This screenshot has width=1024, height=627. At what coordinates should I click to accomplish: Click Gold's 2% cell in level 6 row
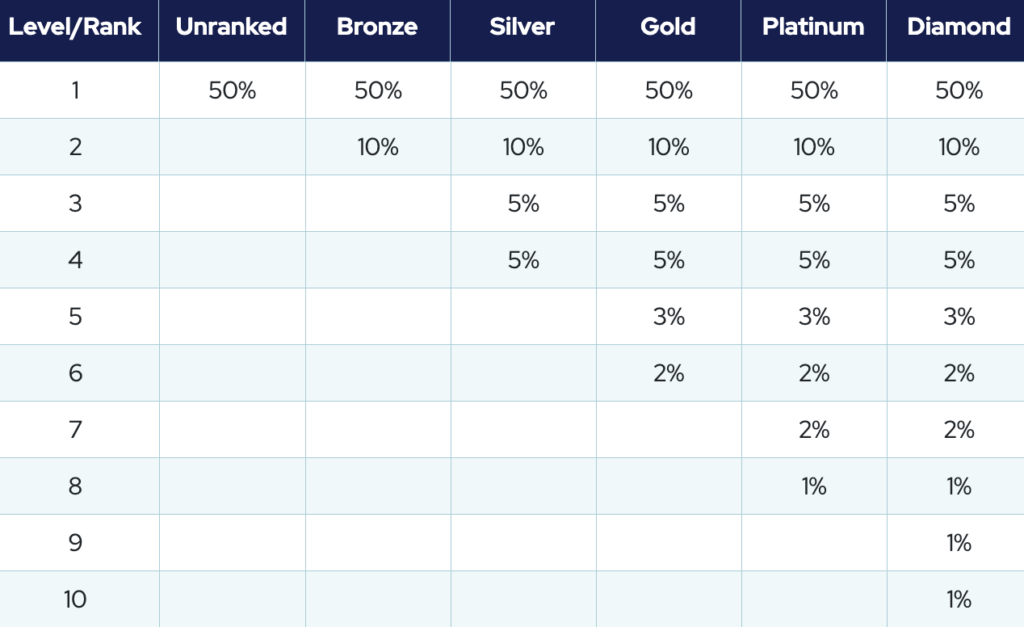[669, 373]
